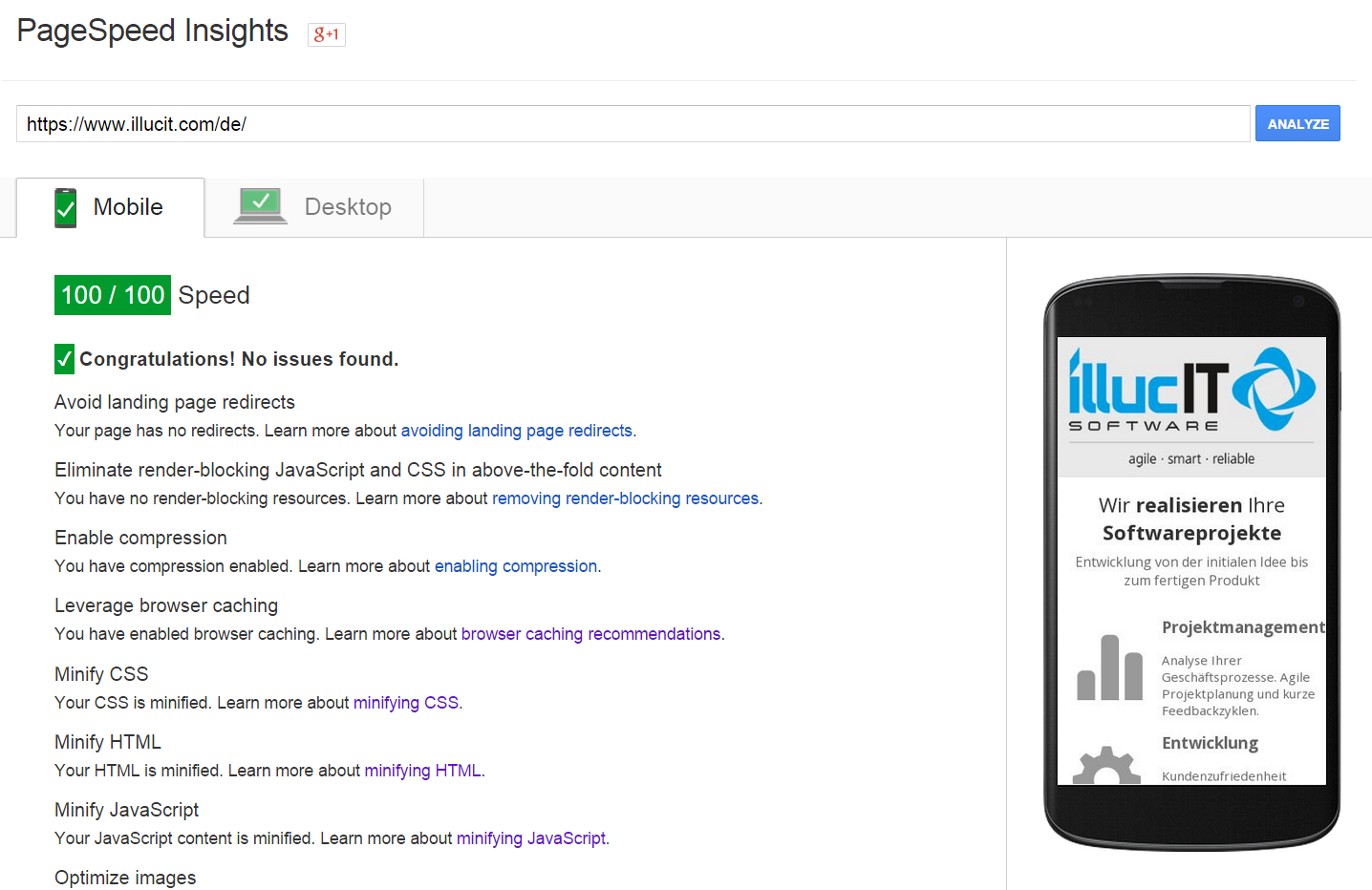
Task: Open removing render-blocking resources link
Action: point(625,498)
